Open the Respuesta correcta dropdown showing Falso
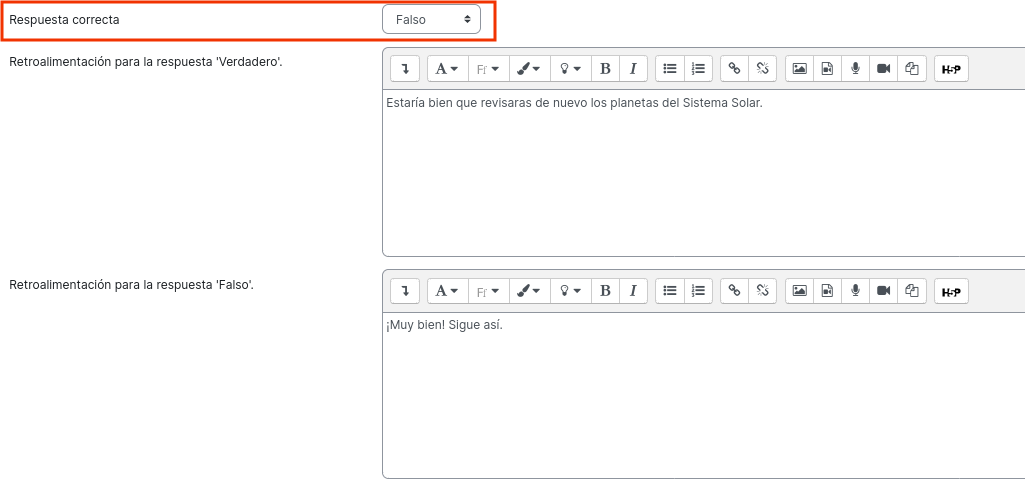This screenshot has width=1025, height=484. click(431, 20)
